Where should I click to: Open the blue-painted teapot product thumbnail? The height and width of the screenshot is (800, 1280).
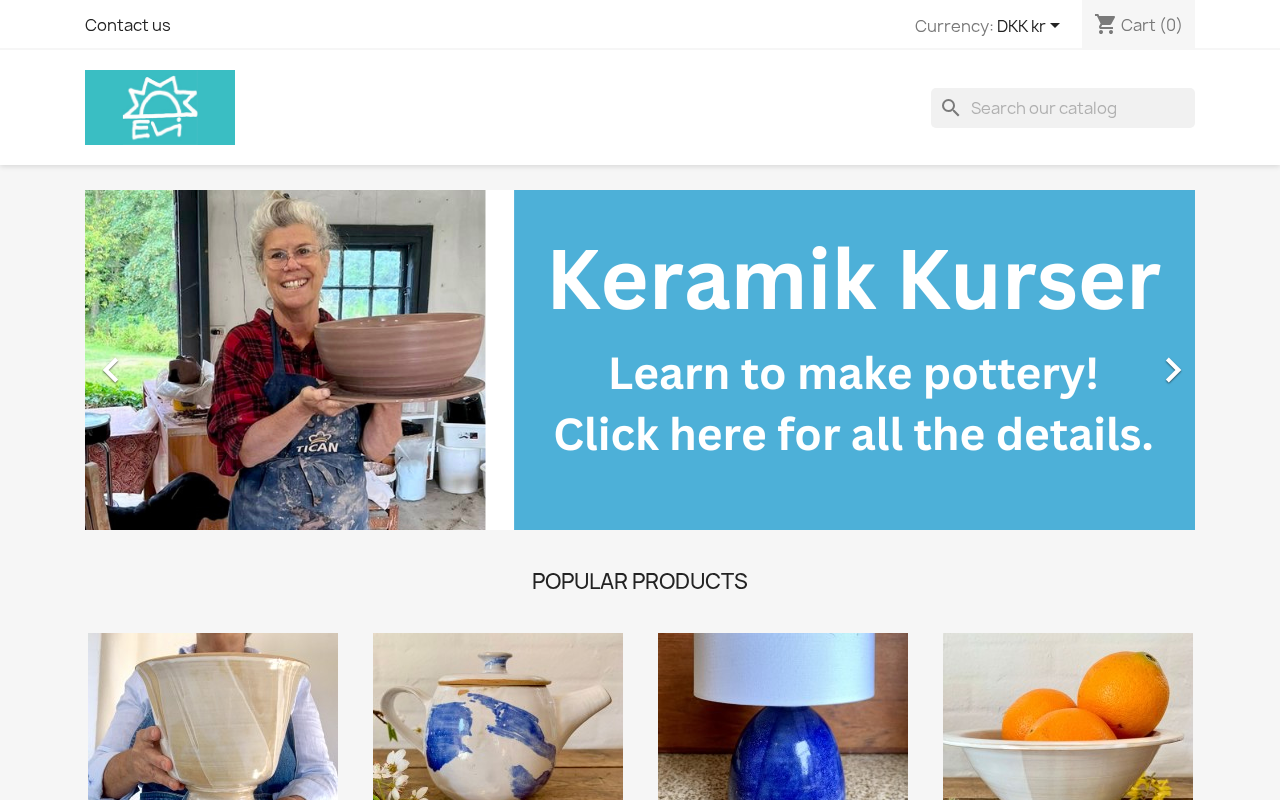498,716
